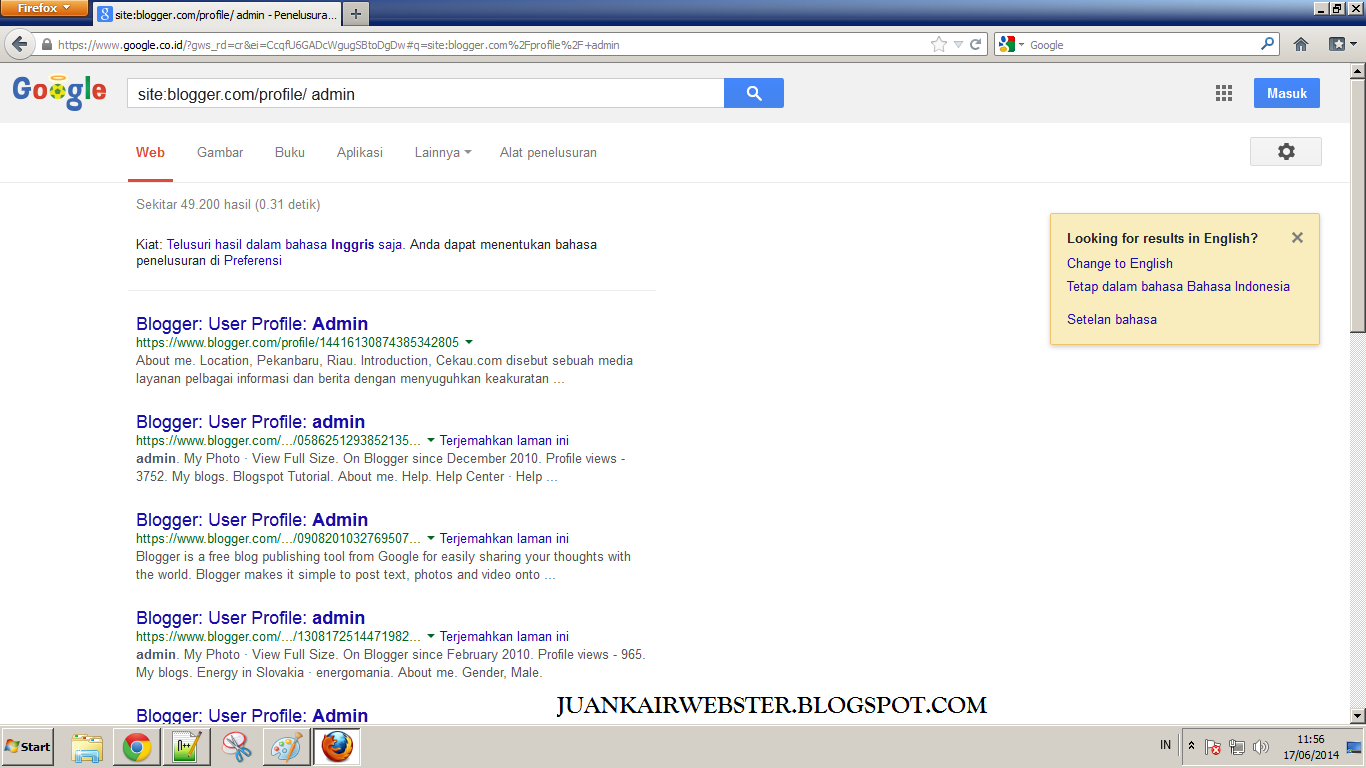
Task: Expand options arrow of first result URL
Action: (469, 342)
